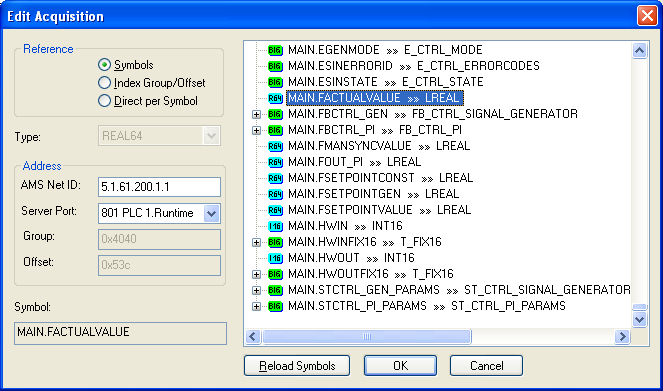This screenshot has width=663, height=391.
Task: Click the BIG icon beside MAIN.STCTRL_PI_PARAMS
Action: (275, 306)
